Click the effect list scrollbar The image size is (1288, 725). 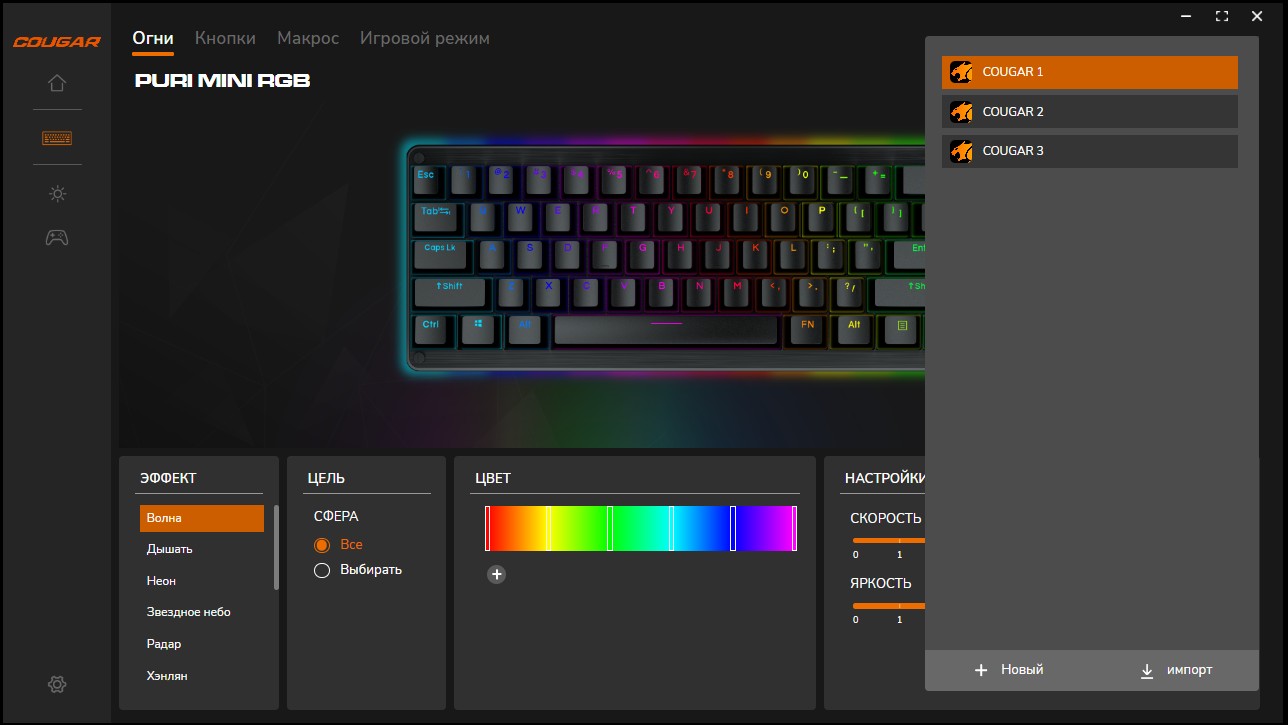[276, 547]
